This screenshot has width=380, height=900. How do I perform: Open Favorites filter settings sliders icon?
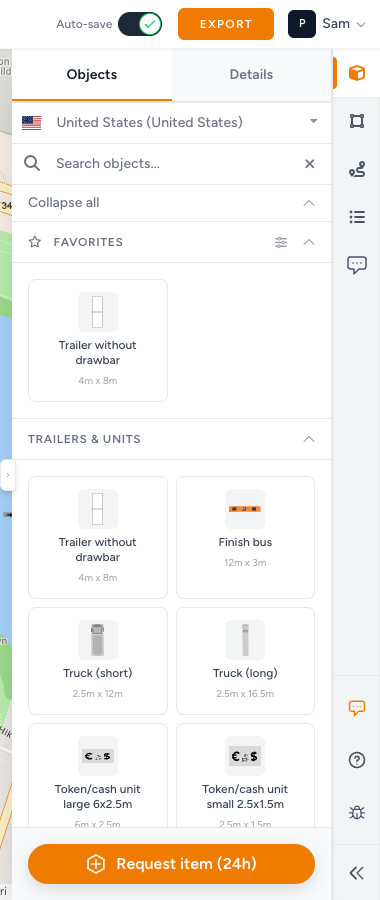[x=281, y=242]
